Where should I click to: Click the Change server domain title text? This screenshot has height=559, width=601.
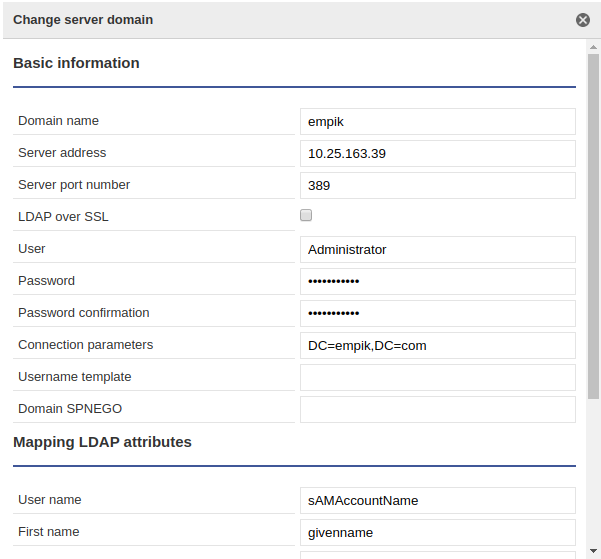(83, 20)
